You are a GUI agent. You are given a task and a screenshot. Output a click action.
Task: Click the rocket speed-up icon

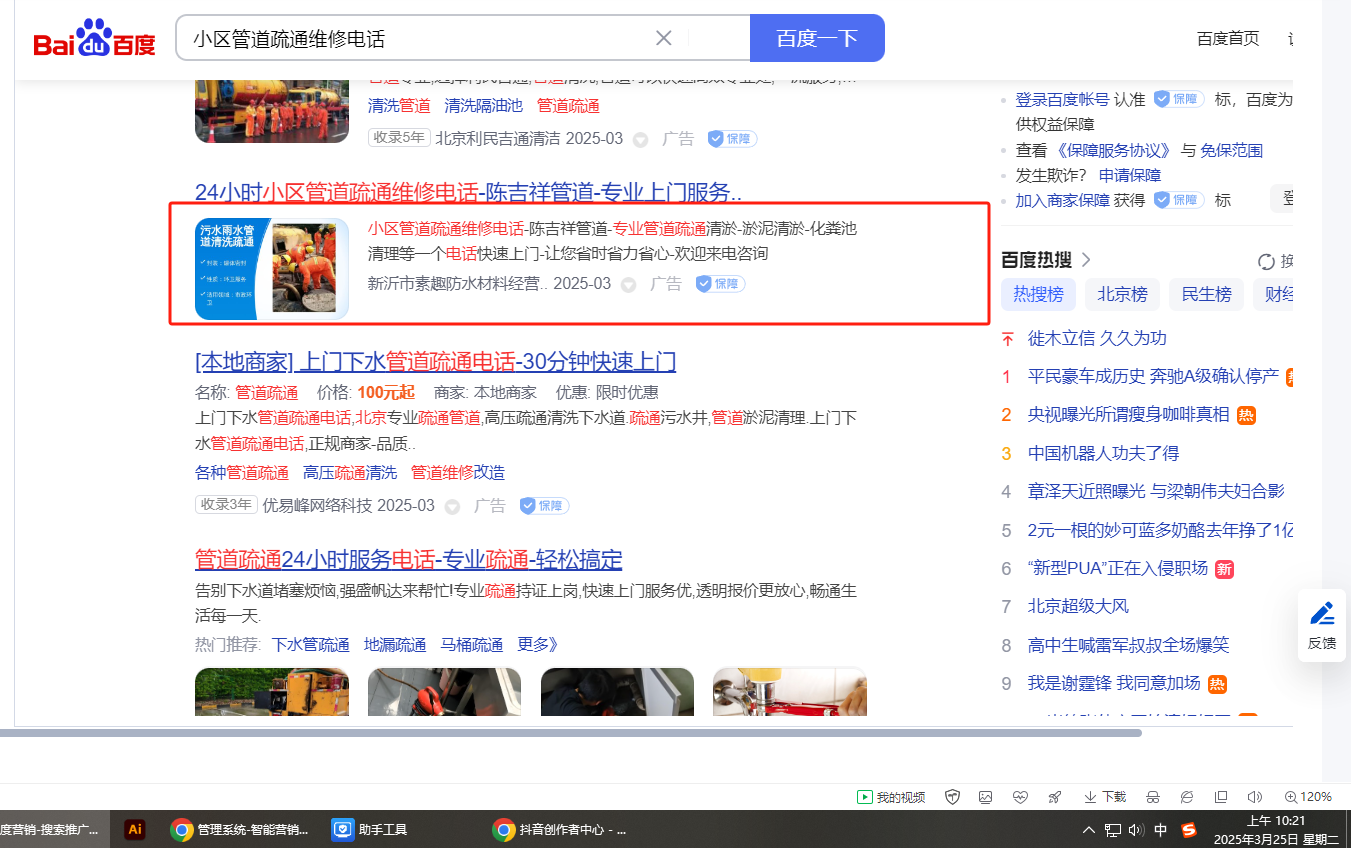click(x=1054, y=797)
